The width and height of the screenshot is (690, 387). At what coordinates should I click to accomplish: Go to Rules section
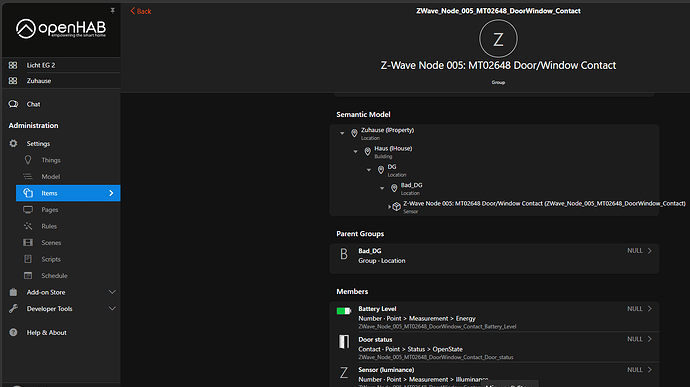[68, 226]
